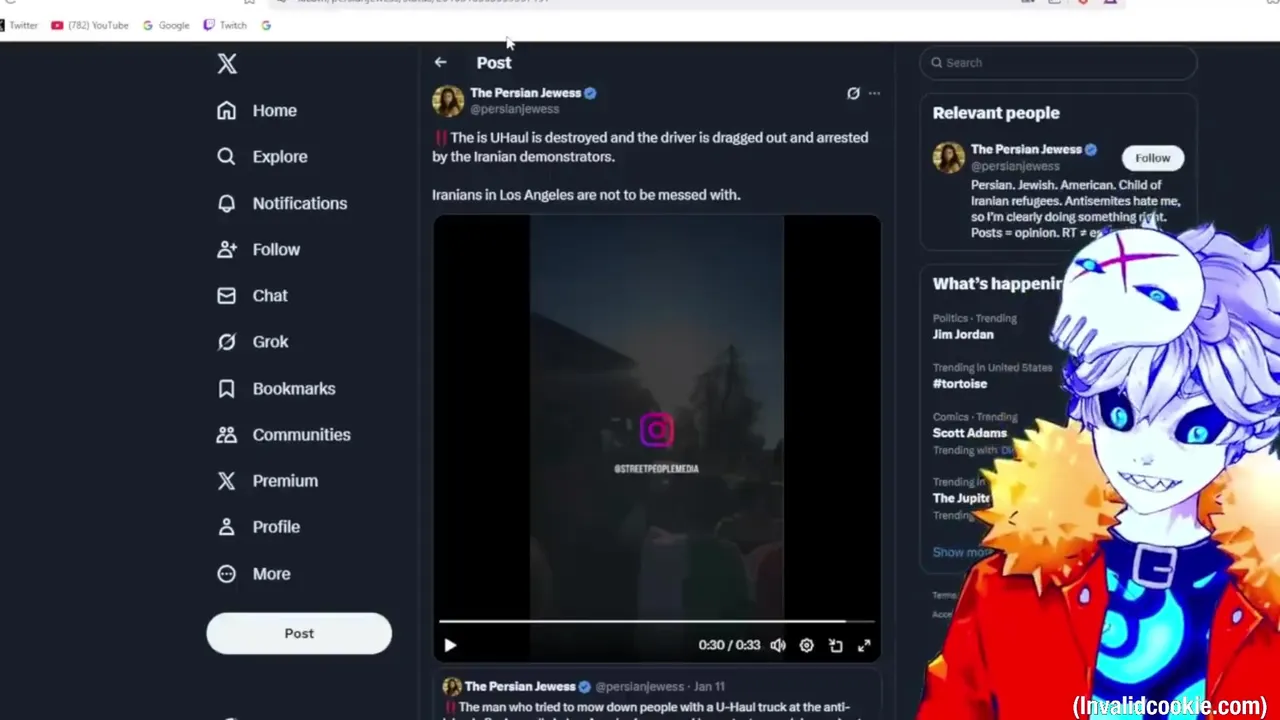Enter fullscreen on the video player
Viewport: 1280px width, 720px height.
click(864, 645)
